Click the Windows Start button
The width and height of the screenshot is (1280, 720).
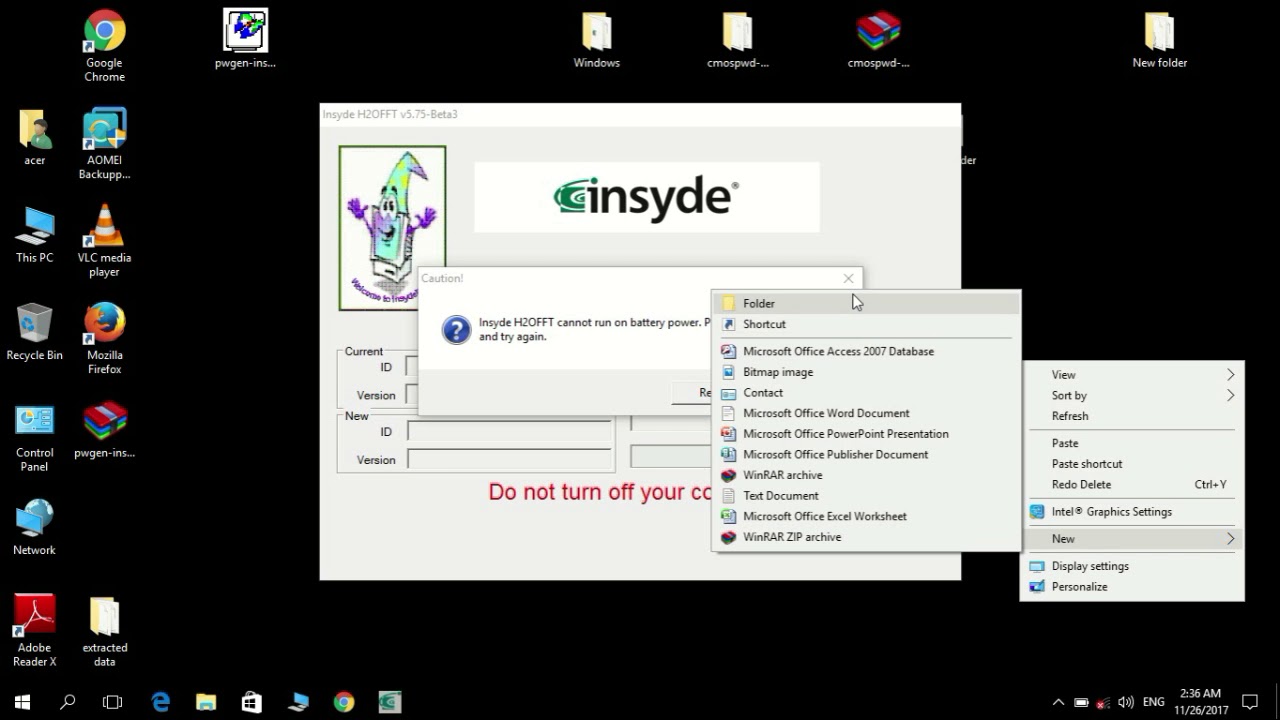pyautogui.click(x=22, y=702)
